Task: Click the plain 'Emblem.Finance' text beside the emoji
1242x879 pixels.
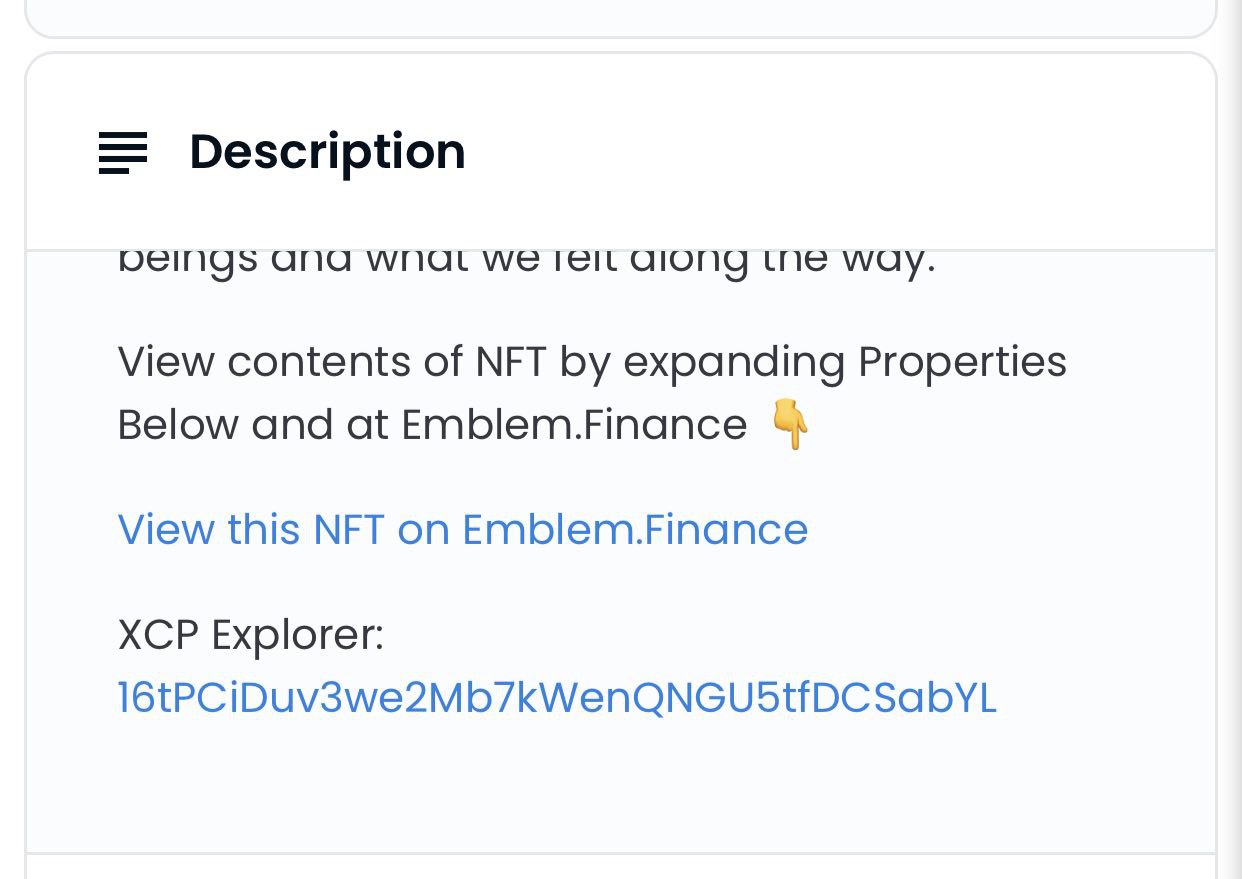Action: 574,425
